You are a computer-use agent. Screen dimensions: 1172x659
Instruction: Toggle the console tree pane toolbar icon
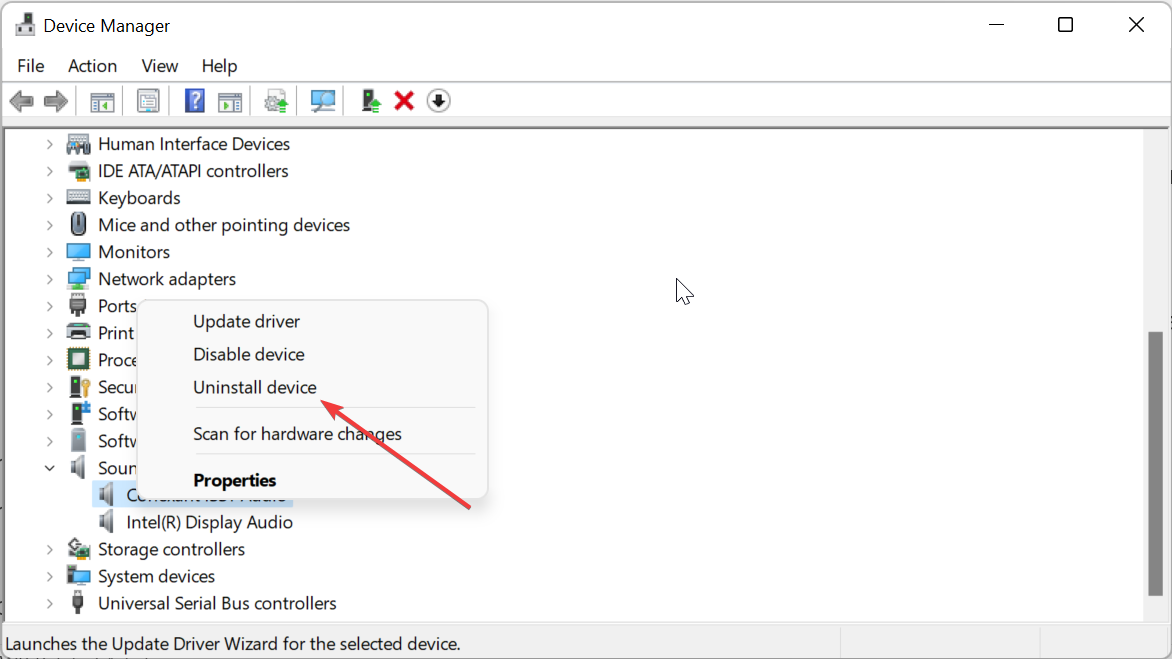(102, 101)
